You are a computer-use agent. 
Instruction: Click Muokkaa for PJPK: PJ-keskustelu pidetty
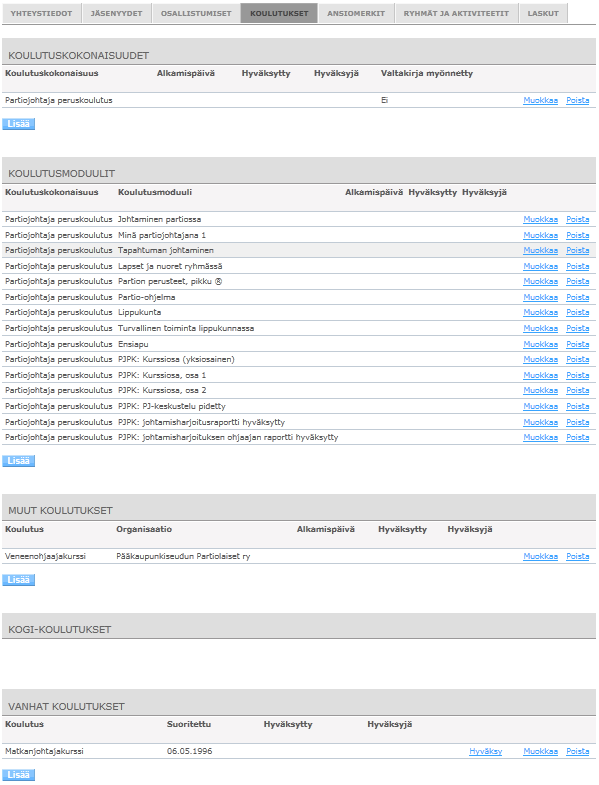coord(540,406)
